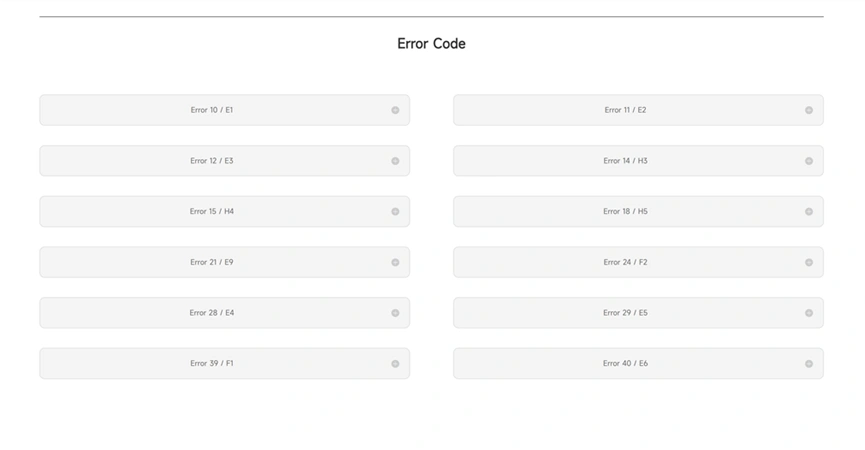Open plus icon beside Error 39 / F1
The height and width of the screenshot is (450, 865).
(395, 364)
